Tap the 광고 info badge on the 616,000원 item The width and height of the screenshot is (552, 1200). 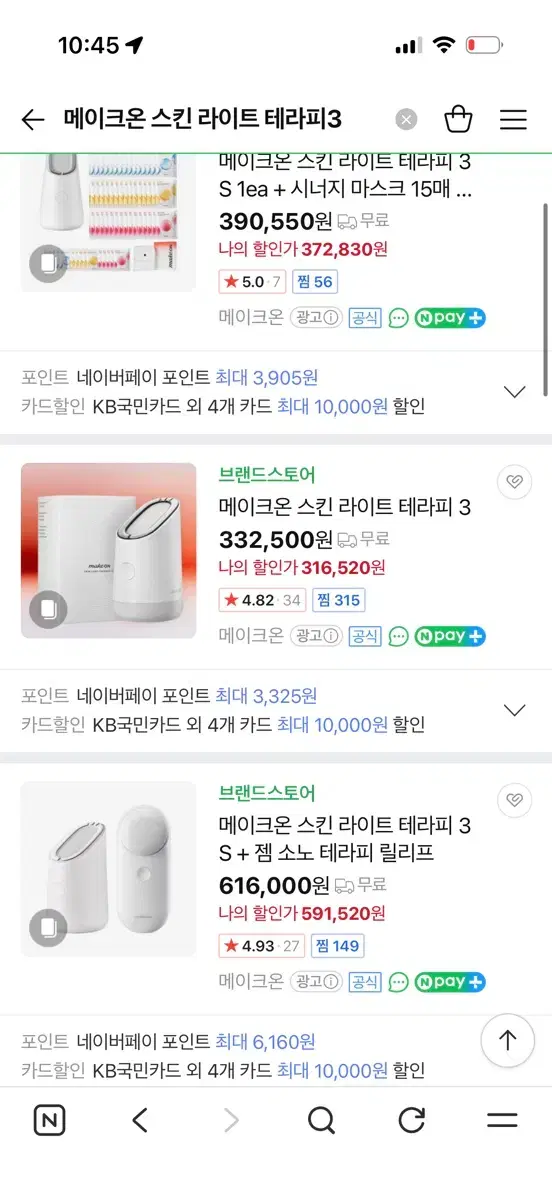(317, 982)
